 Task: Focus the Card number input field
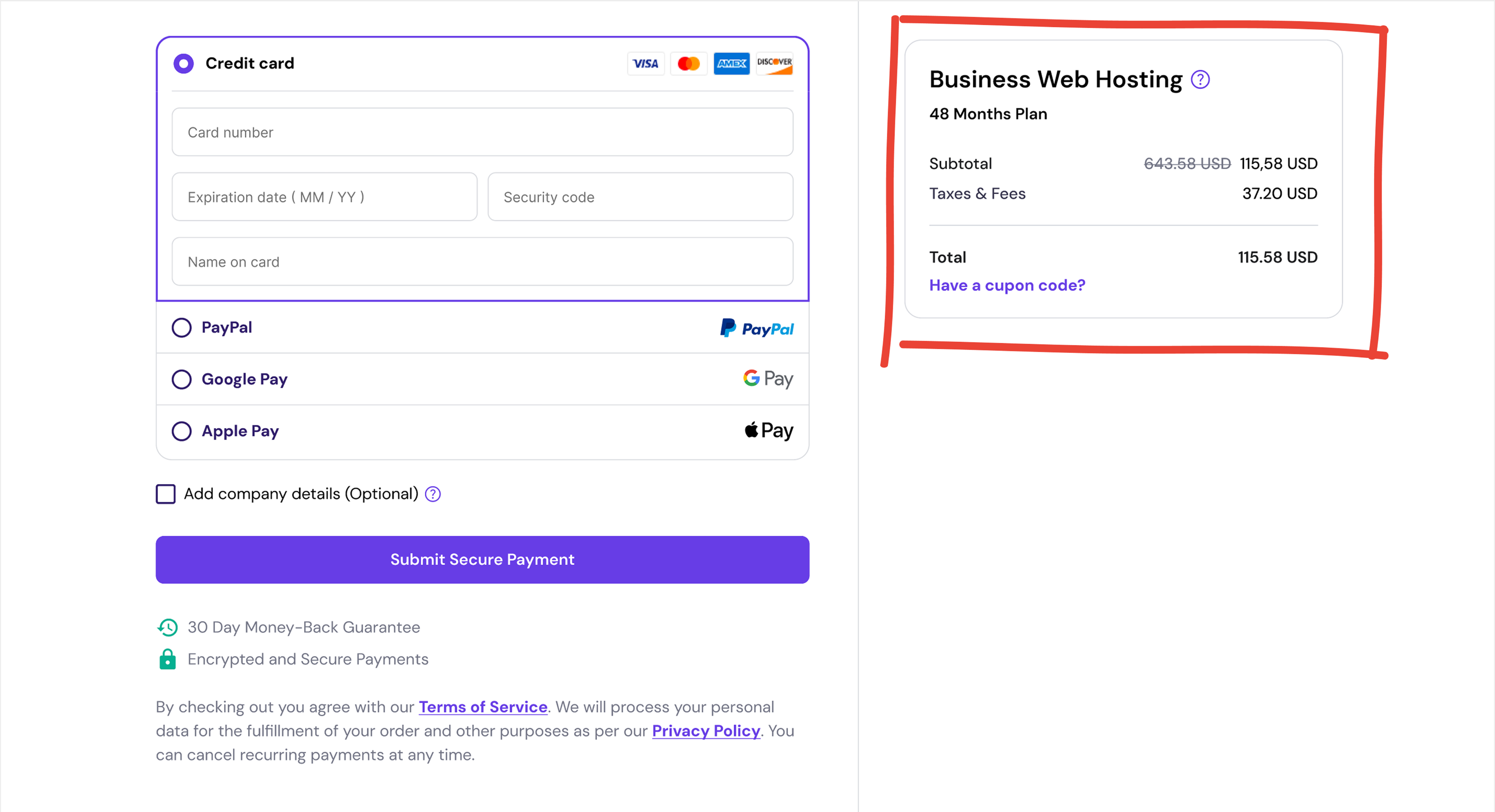pos(482,132)
